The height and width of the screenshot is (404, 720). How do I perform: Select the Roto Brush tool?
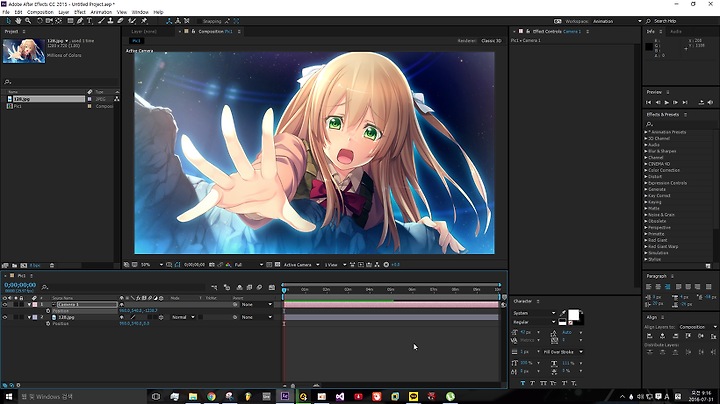(x=132, y=21)
